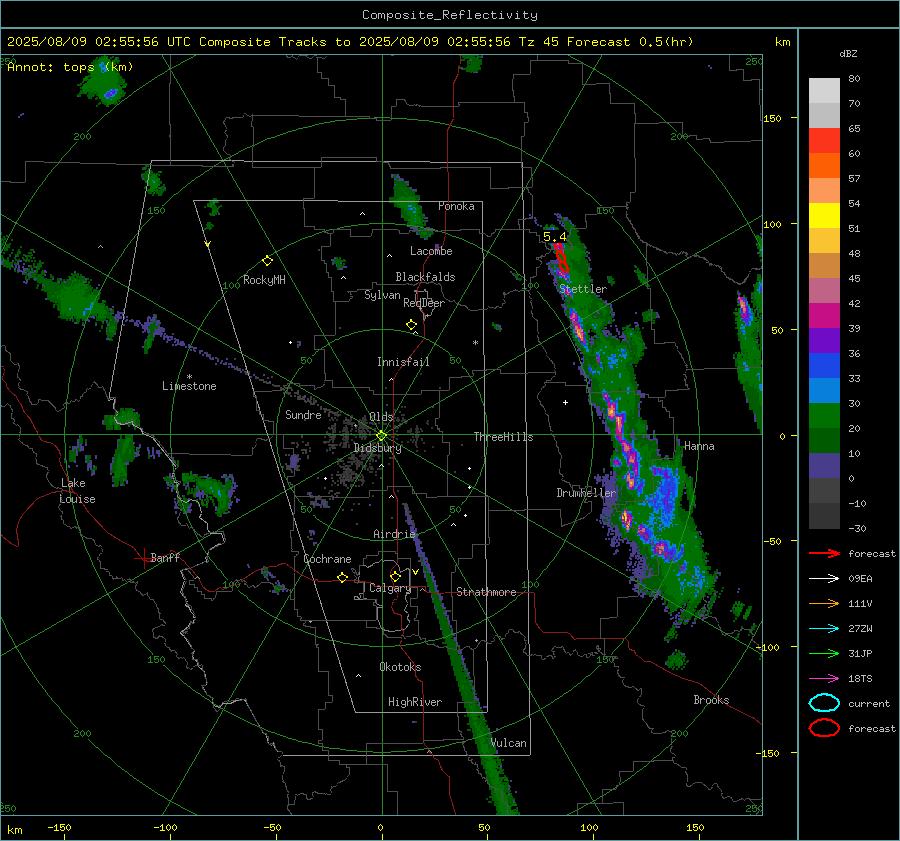
Task: Click the cyan 27ZW arrow in legend
Action: [x=824, y=629]
